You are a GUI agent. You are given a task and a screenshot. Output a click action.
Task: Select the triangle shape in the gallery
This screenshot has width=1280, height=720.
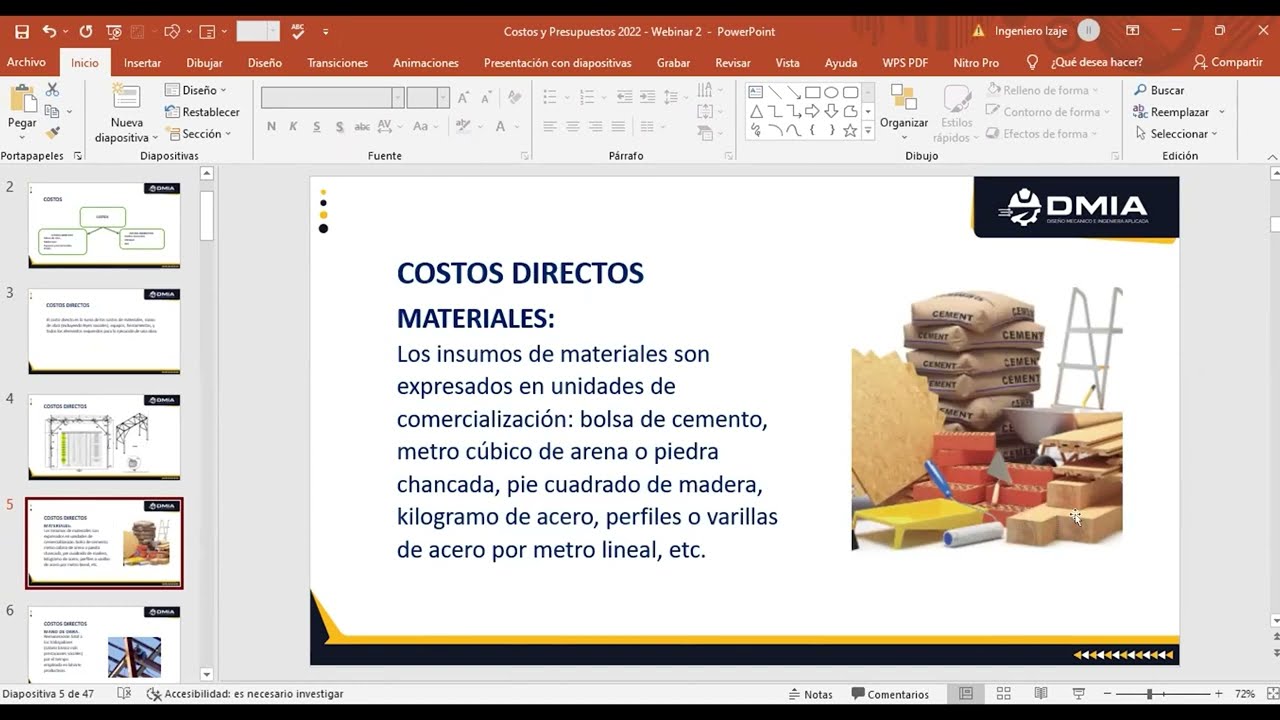756,111
